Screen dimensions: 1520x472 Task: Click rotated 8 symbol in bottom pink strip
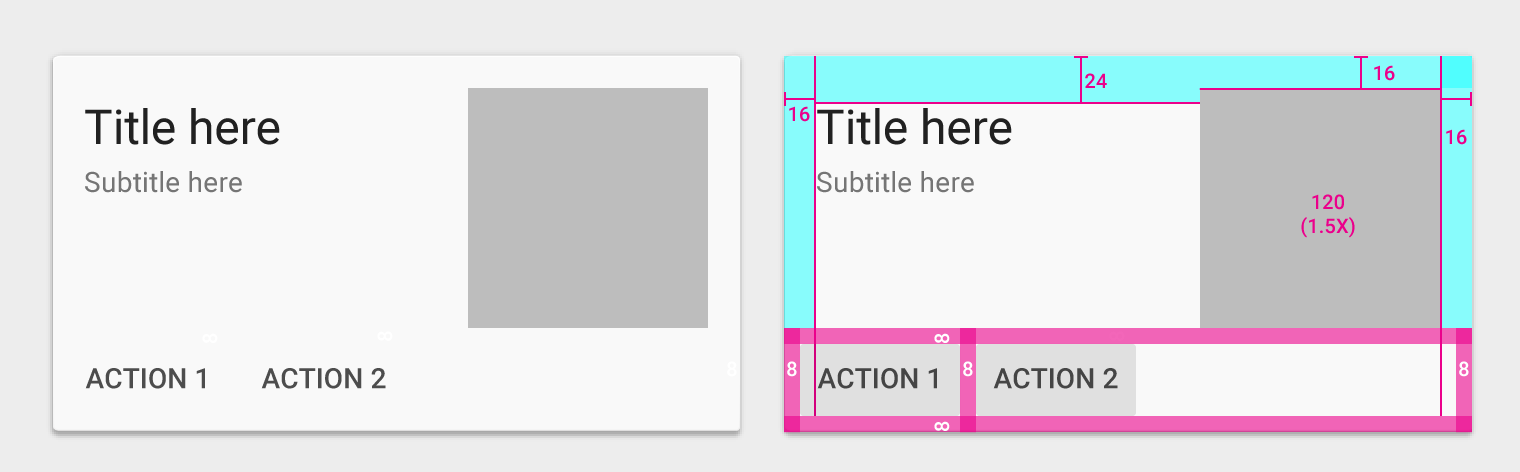pos(941,426)
